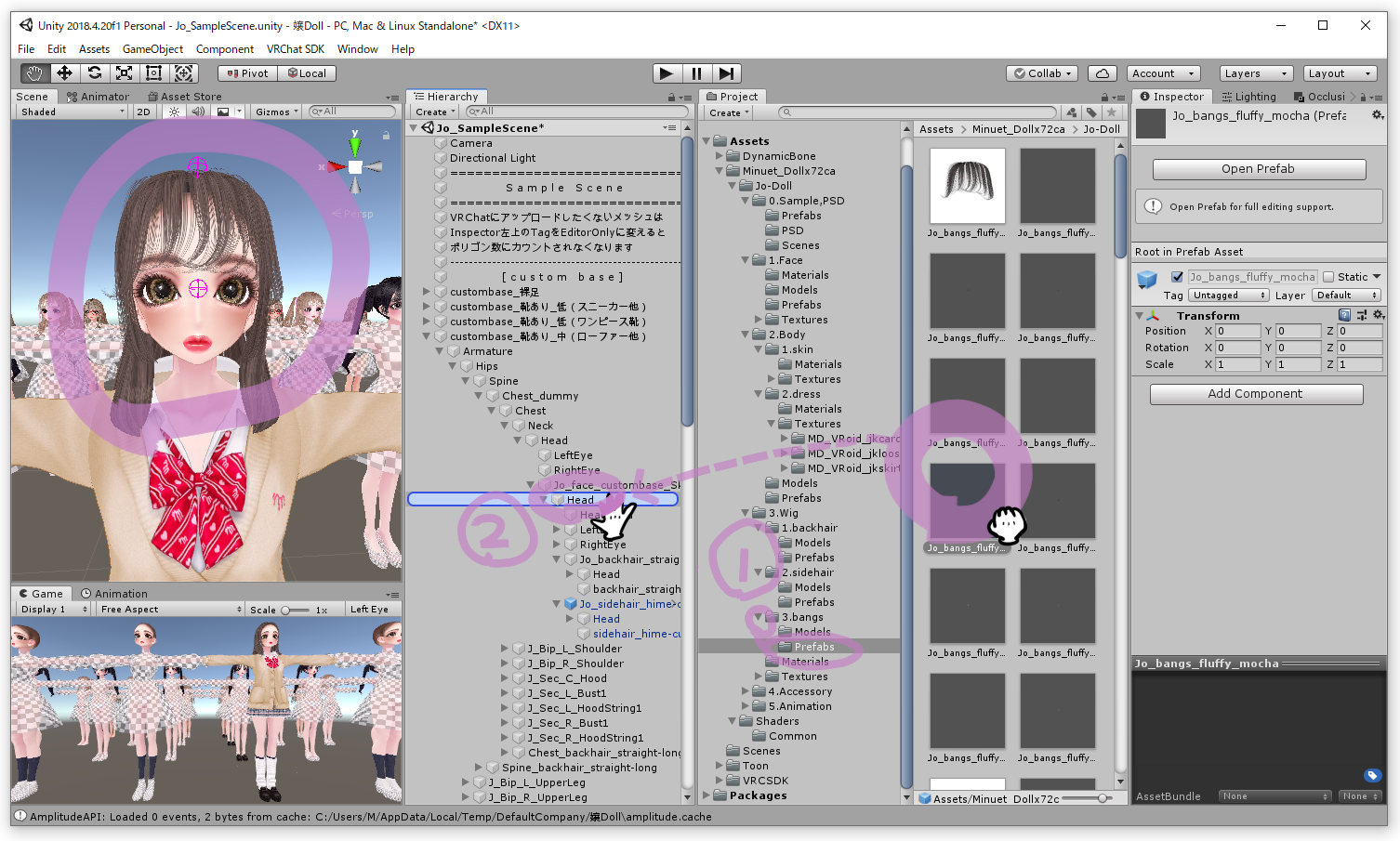Open the VRChat SDK menu
The height and width of the screenshot is (841, 1400).
(x=296, y=49)
